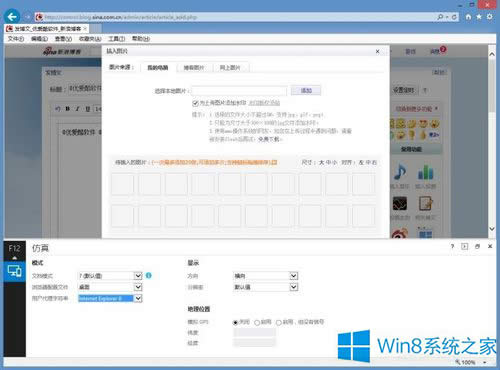Open the resolution dropdown showing 默认值
The image size is (500, 370).
[x=265, y=287]
